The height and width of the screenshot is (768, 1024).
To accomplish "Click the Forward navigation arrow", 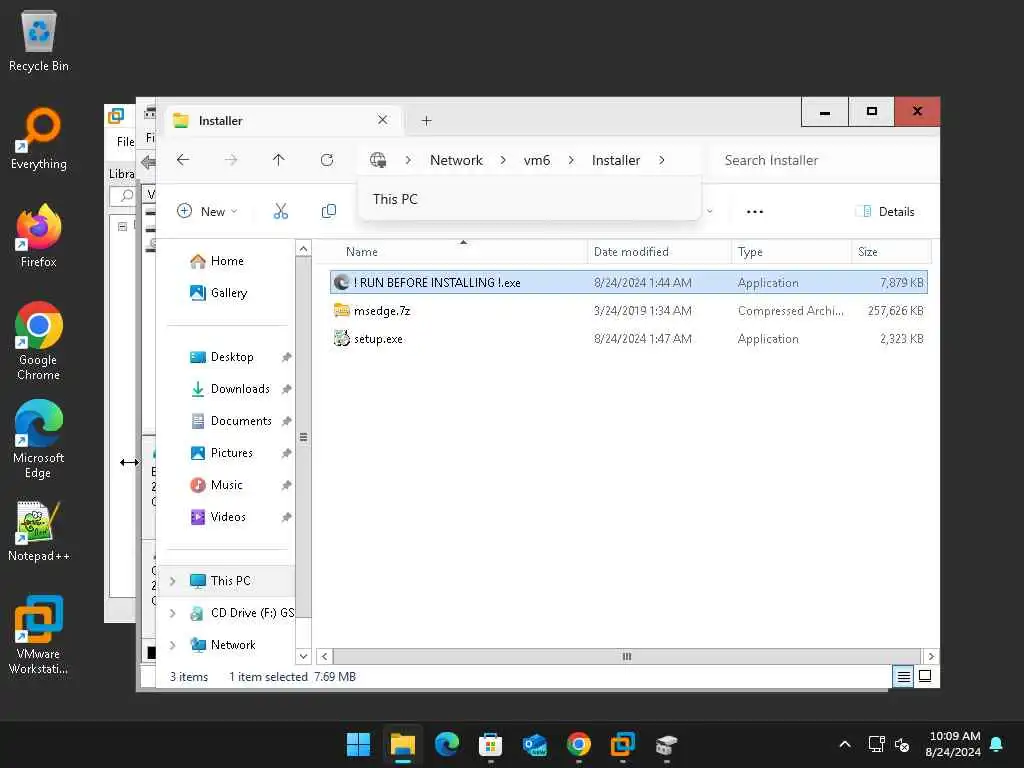I will pyautogui.click(x=231, y=160).
